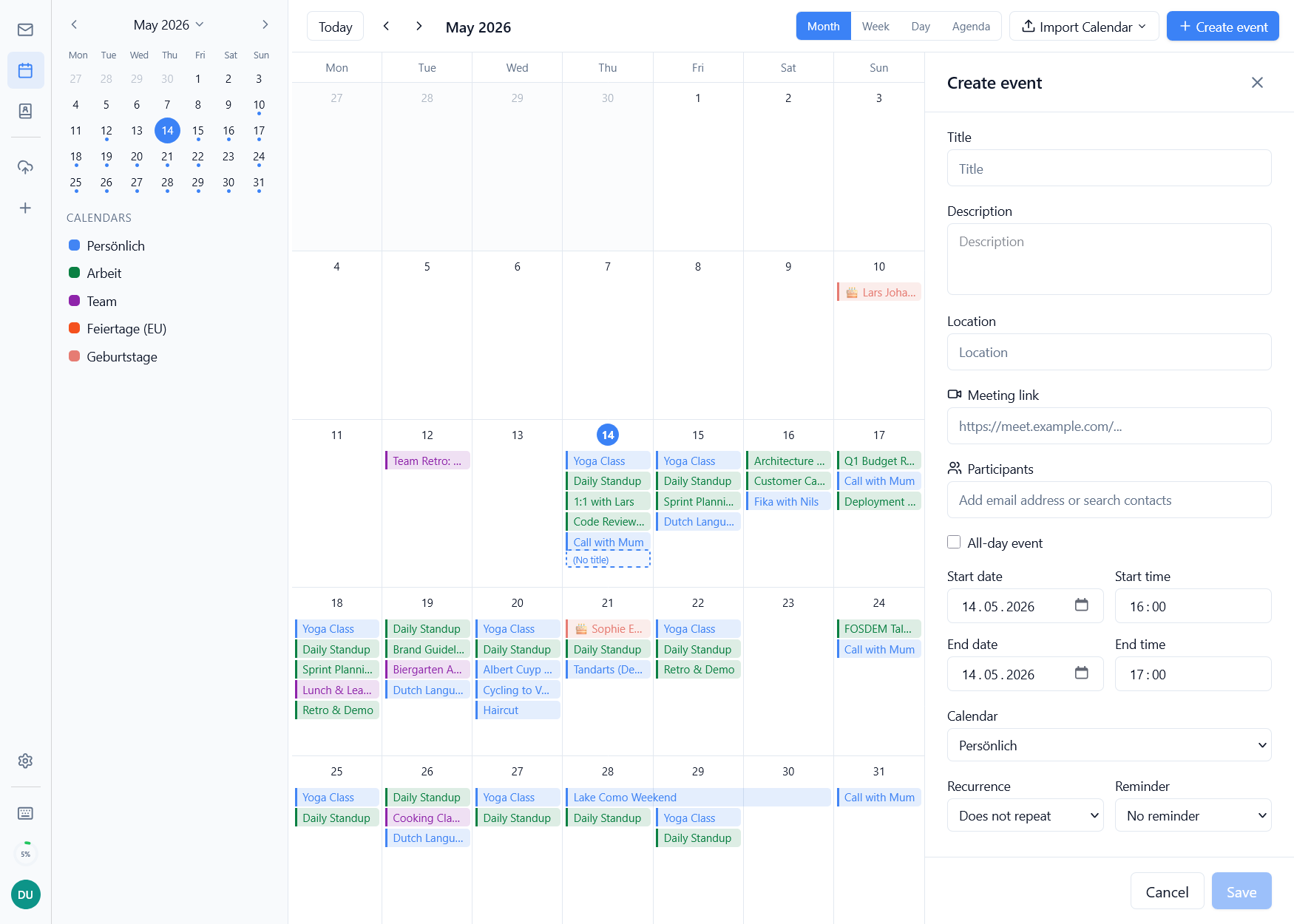Open the Mail icon in sidebar
The height and width of the screenshot is (924, 1294).
pyautogui.click(x=25, y=30)
